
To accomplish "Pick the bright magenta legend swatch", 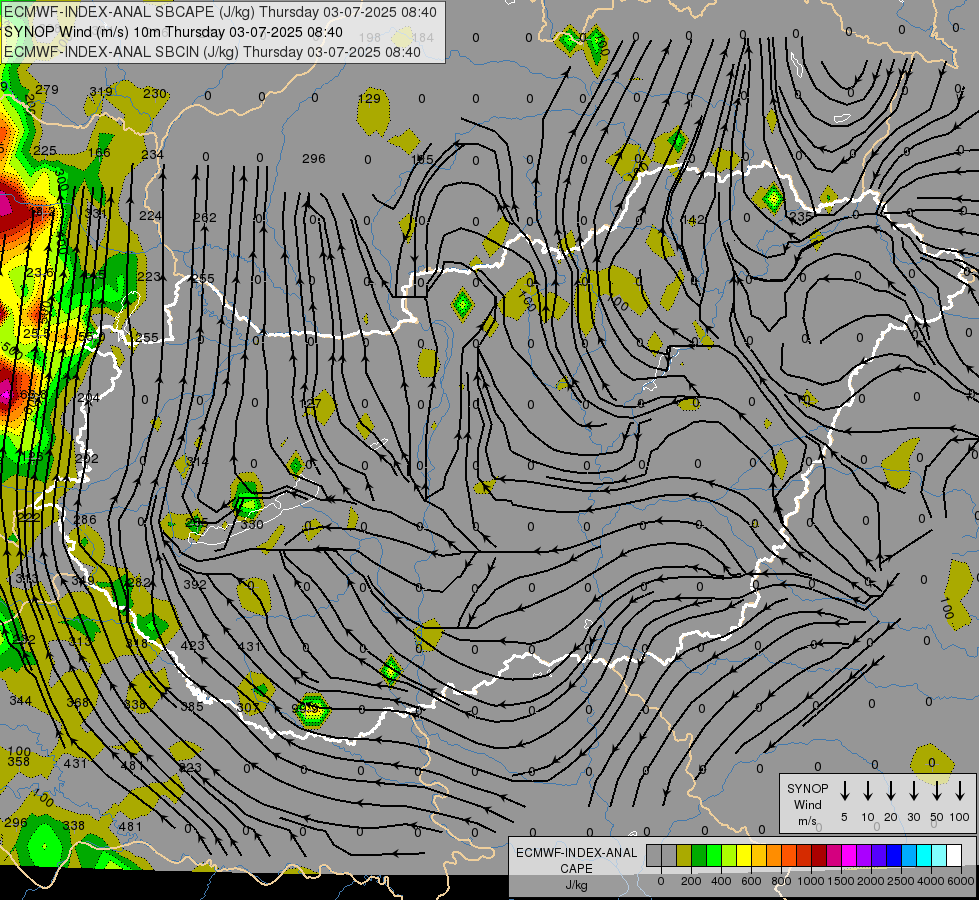I will (849, 855).
